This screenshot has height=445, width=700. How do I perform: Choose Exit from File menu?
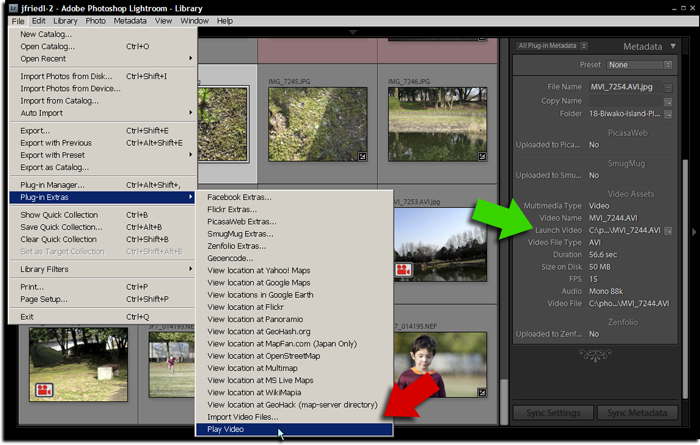[102, 317]
